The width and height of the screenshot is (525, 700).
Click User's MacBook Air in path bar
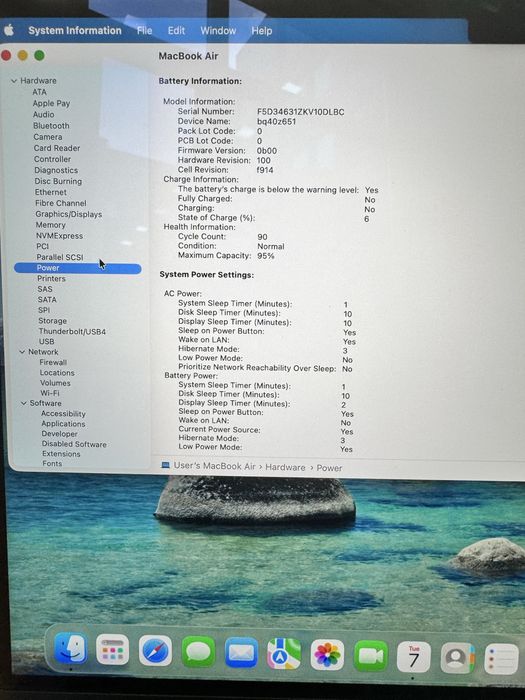[x=214, y=466]
